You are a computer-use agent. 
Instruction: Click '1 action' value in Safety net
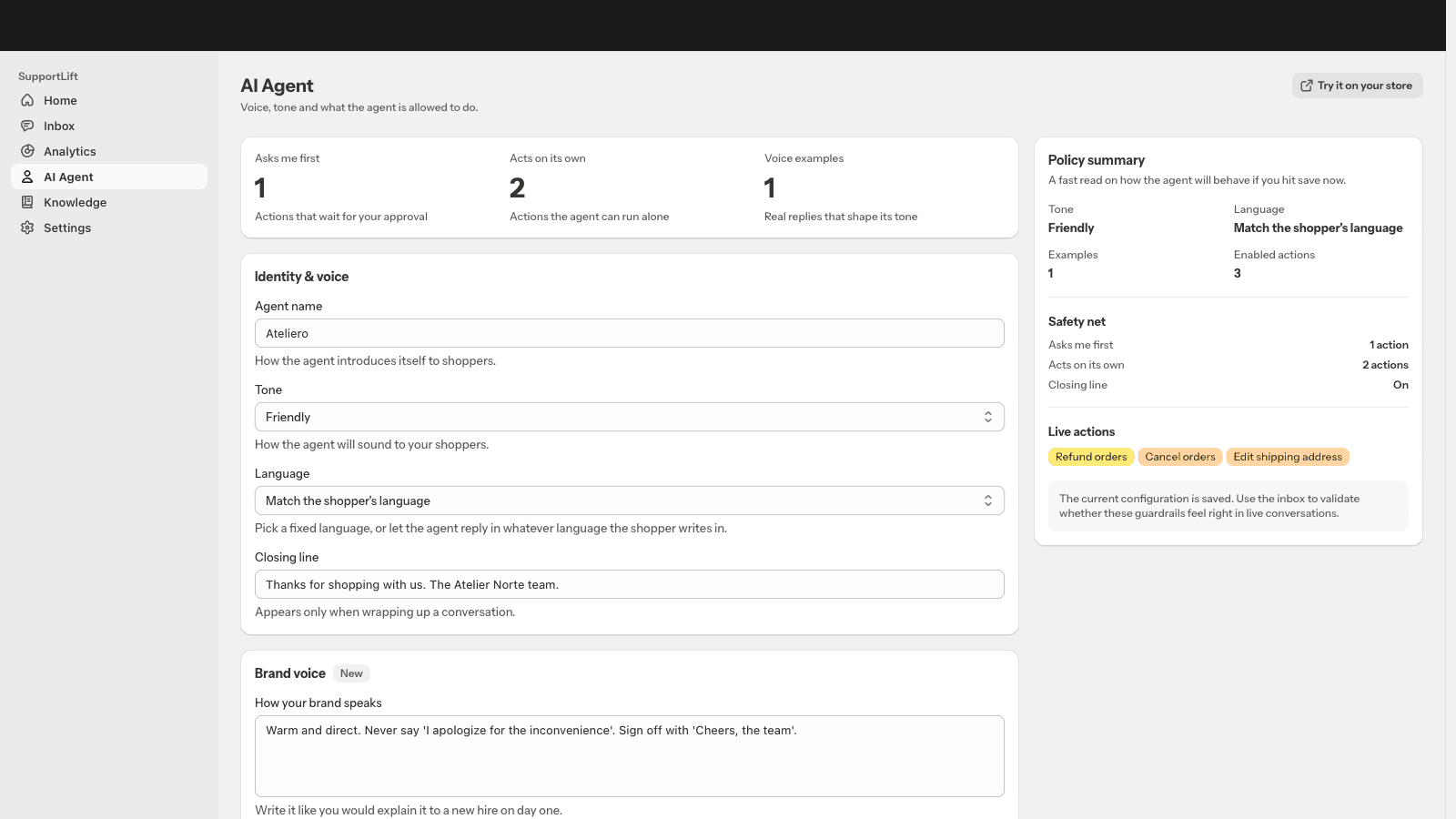(1389, 345)
